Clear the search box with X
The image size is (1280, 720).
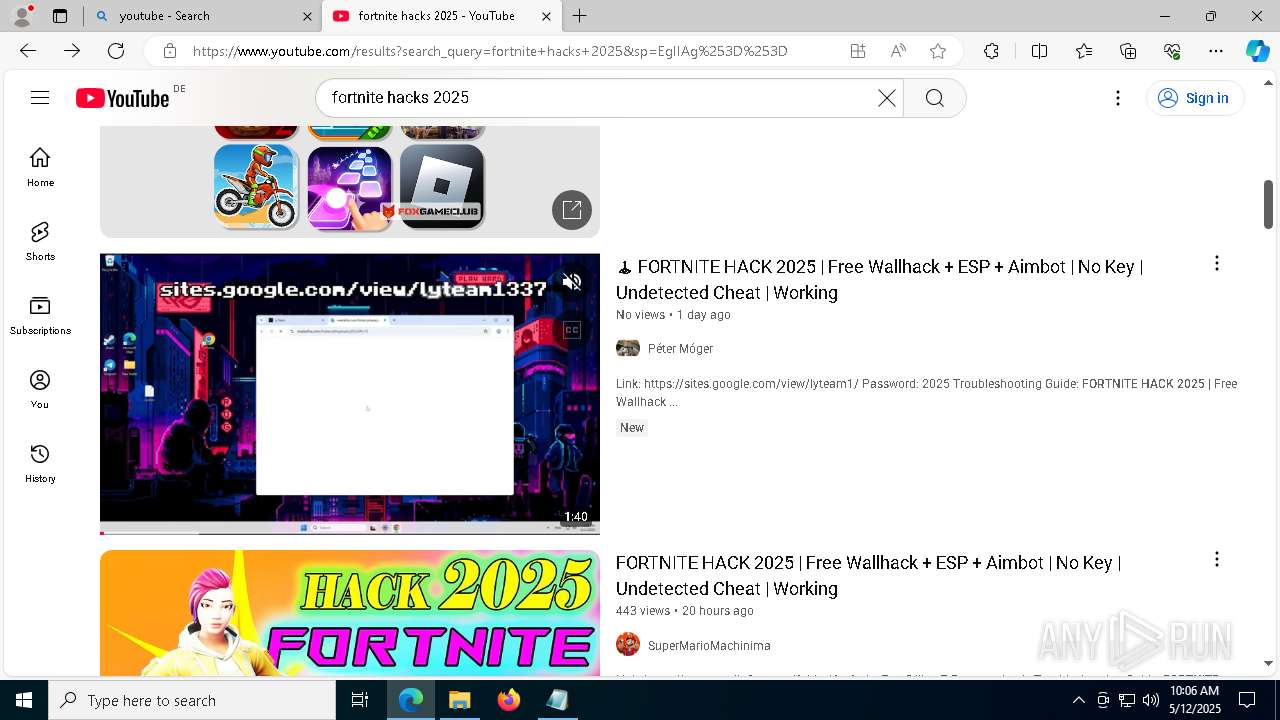[x=887, y=98]
